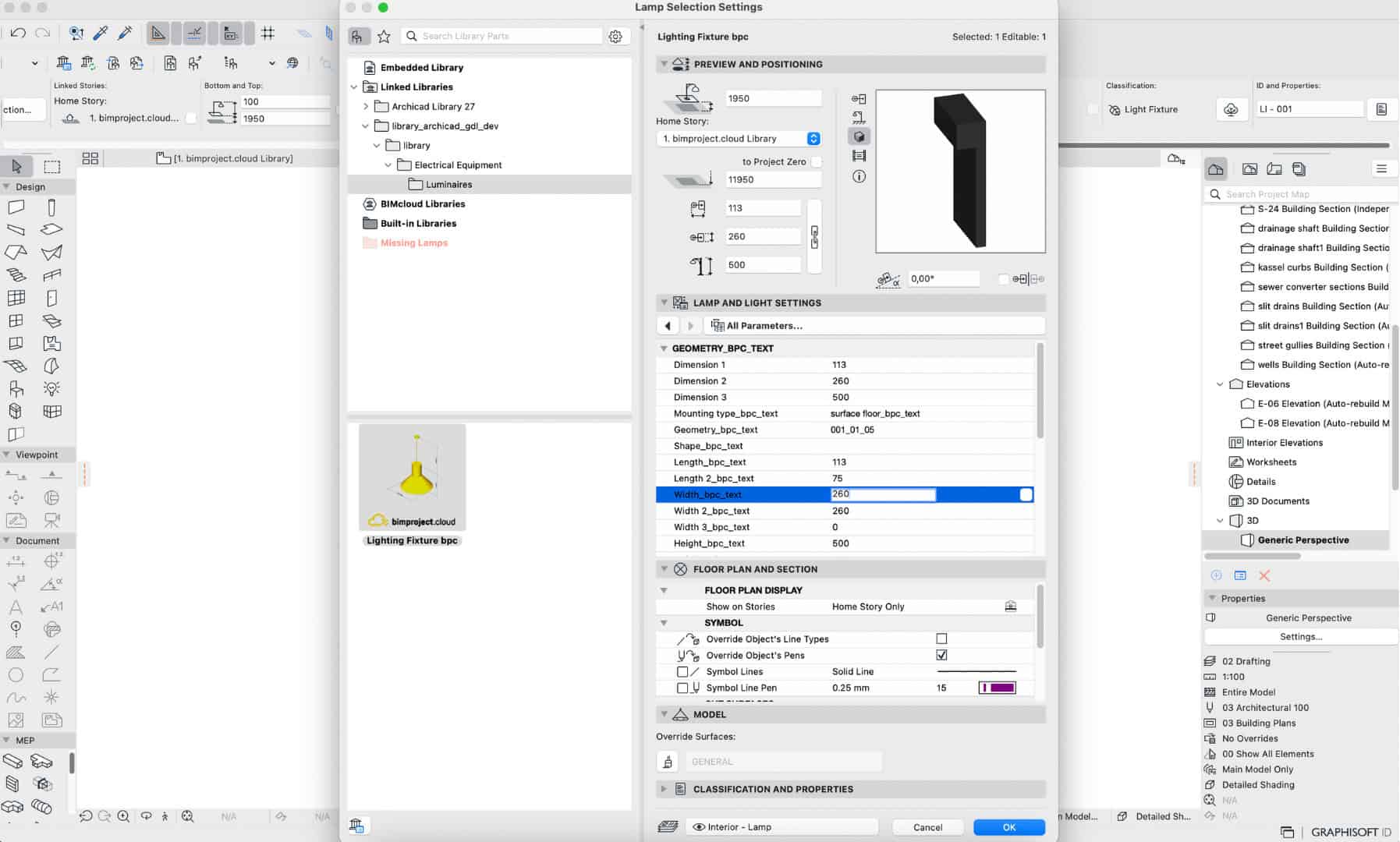
Task: Toggle the to Project Zero checkbox
Action: point(816,162)
